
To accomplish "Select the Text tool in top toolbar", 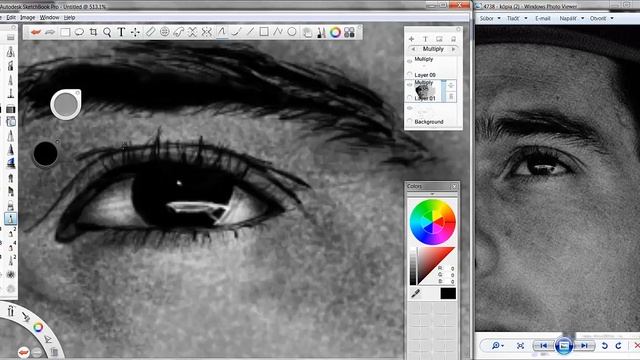I will click(x=121, y=32).
